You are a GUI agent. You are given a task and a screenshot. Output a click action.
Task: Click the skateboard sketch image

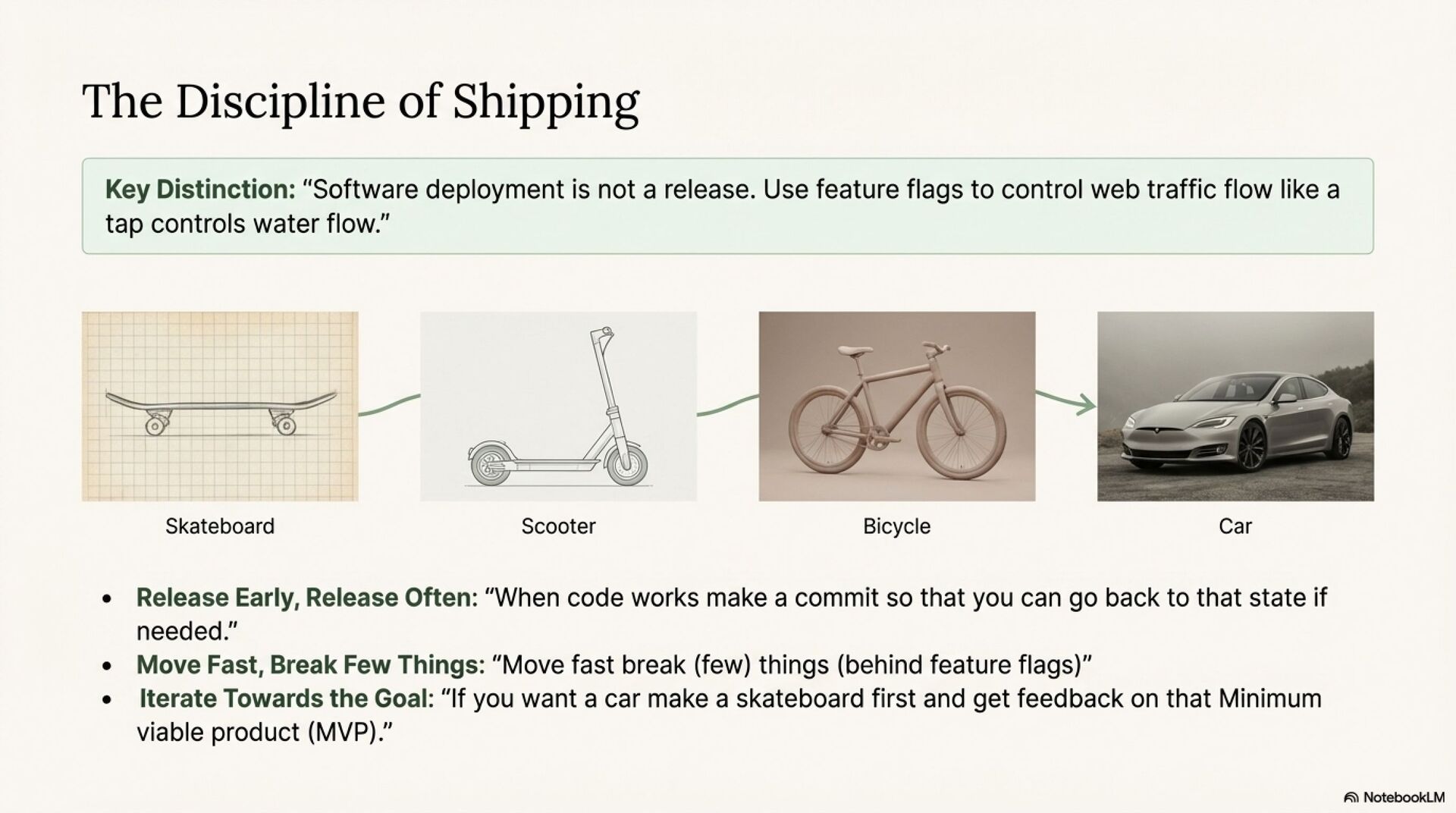pyautogui.click(x=220, y=406)
